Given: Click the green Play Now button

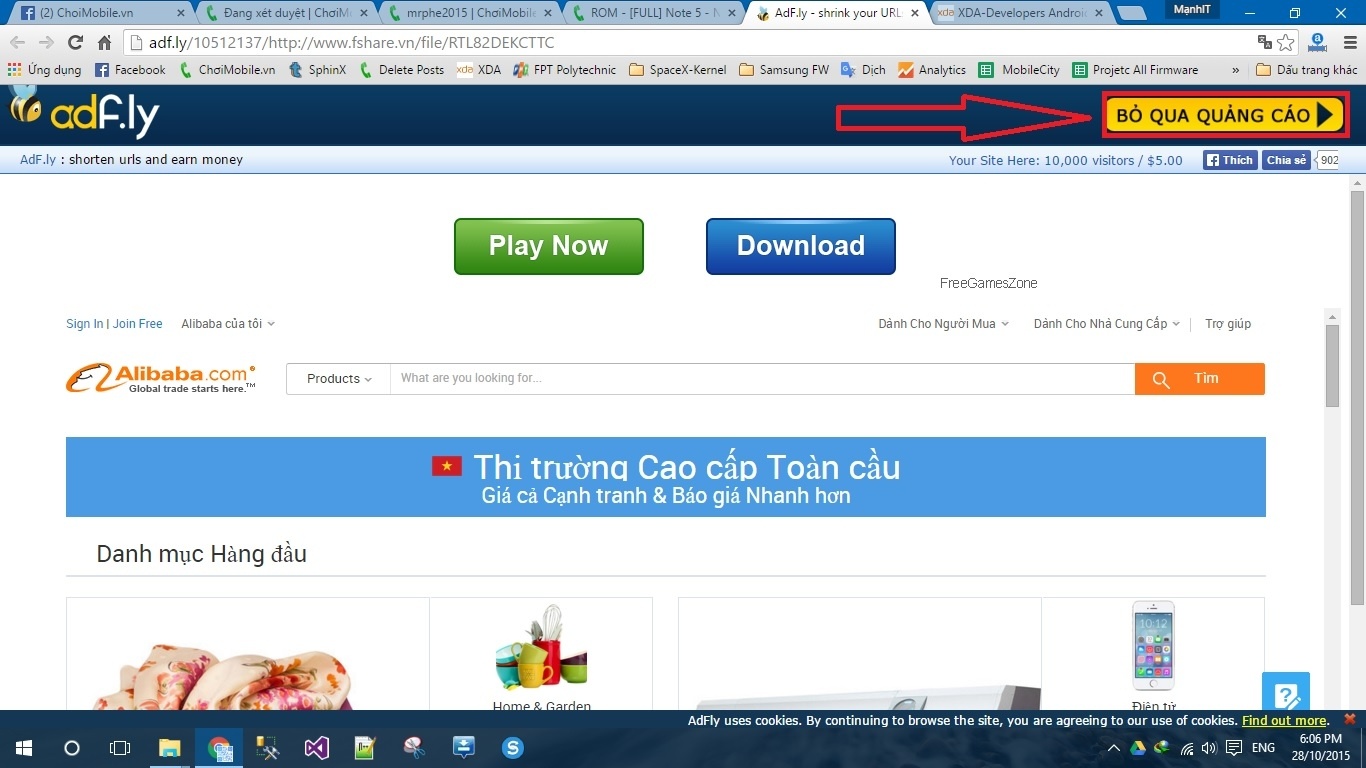Looking at the screenshot, I should click(549, 246).
